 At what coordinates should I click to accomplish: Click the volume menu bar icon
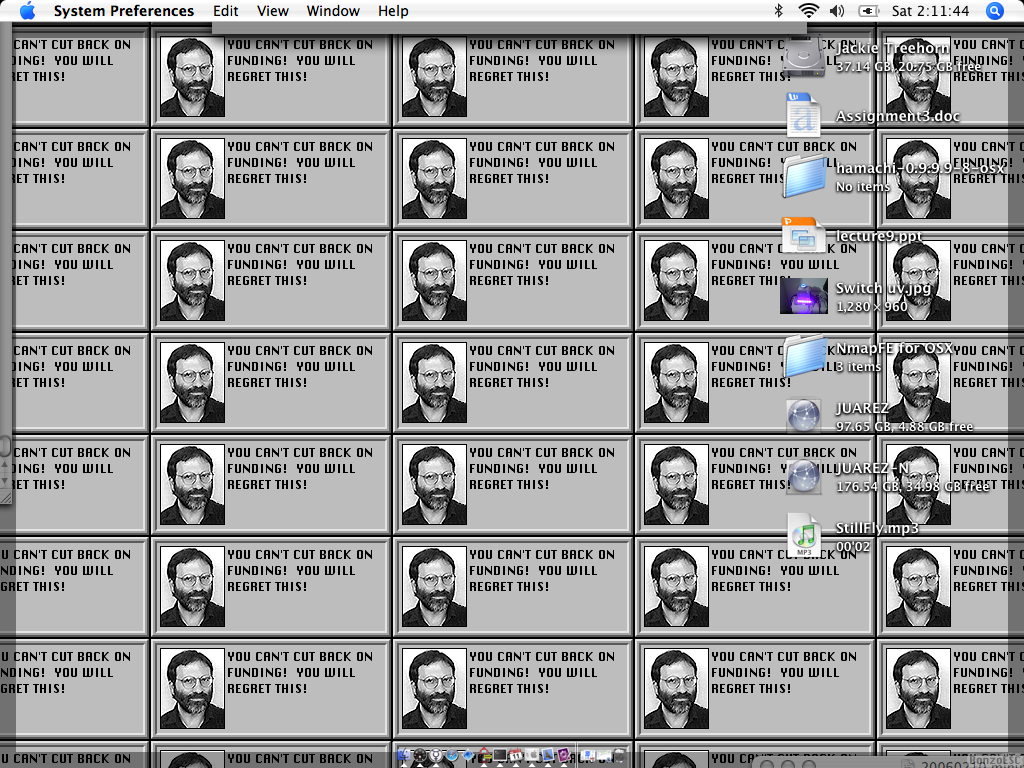pyautogui.click(x=837, y=10)
